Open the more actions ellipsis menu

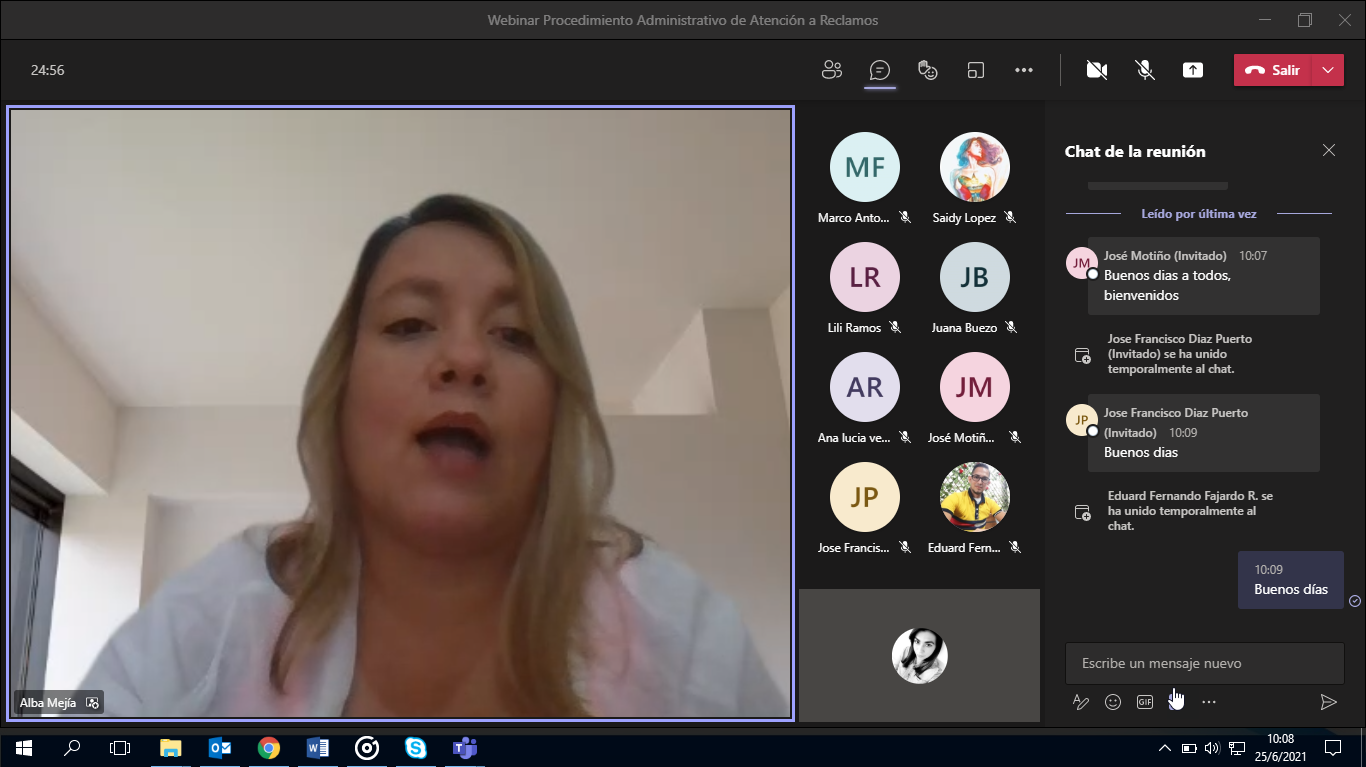pos(1023,70)
